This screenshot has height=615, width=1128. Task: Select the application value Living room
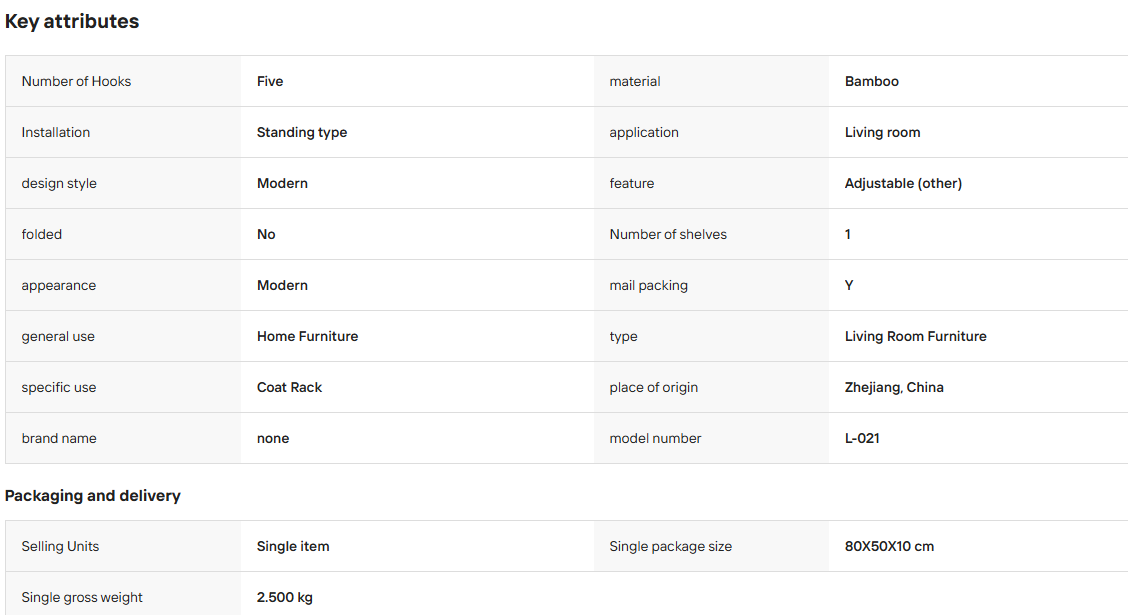point(882,132)
